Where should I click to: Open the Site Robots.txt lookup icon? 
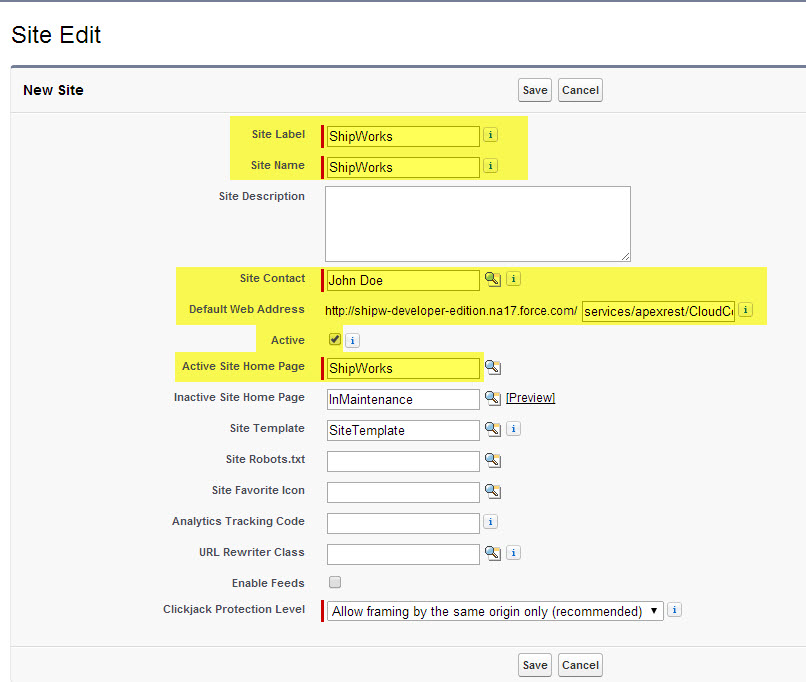tap(493, 460)
